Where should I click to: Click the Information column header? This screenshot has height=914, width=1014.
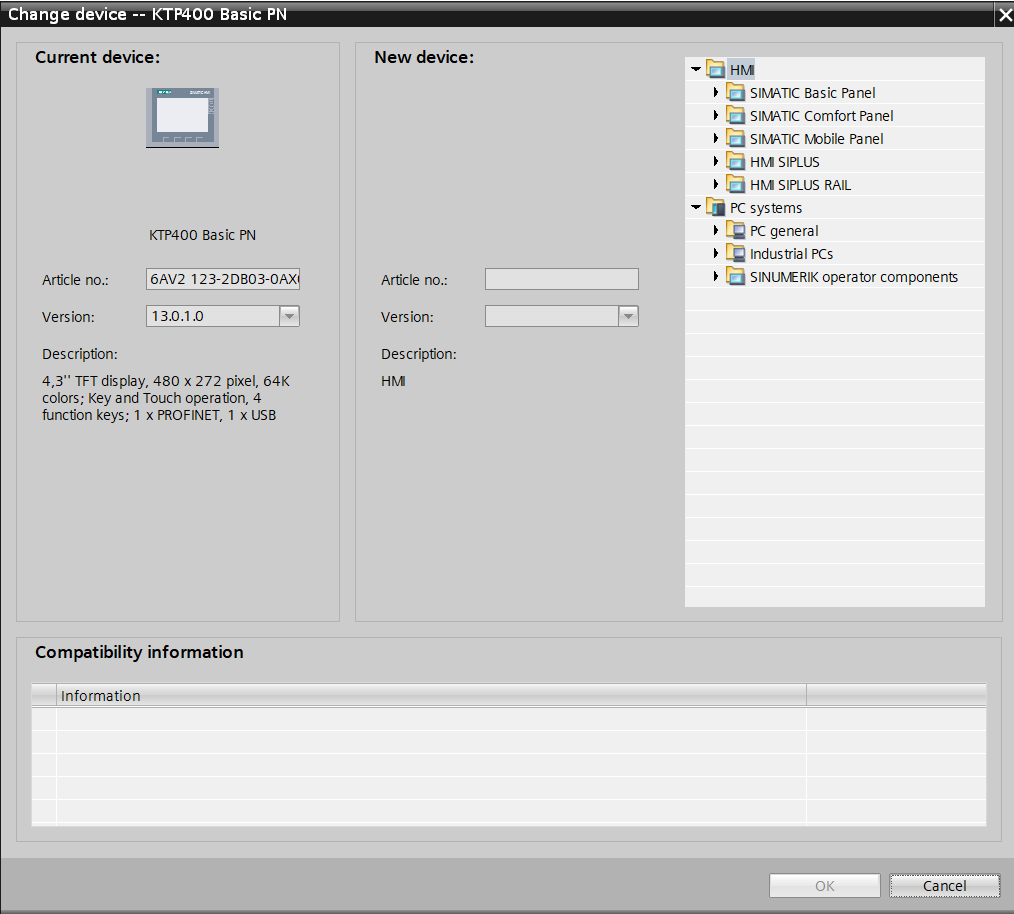(431, 695)
